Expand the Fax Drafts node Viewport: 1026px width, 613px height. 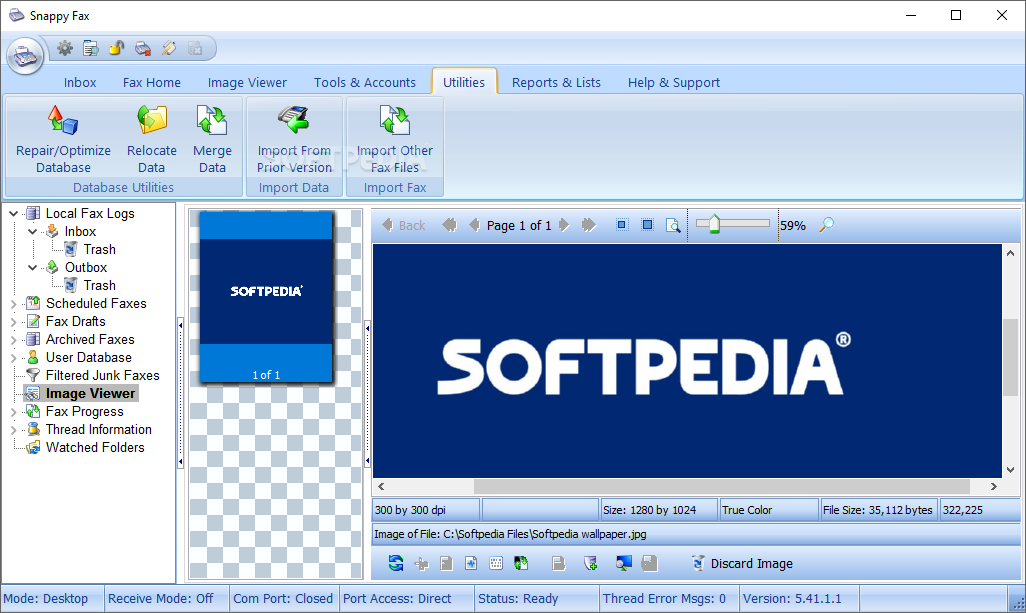click(x=13, y=322)
